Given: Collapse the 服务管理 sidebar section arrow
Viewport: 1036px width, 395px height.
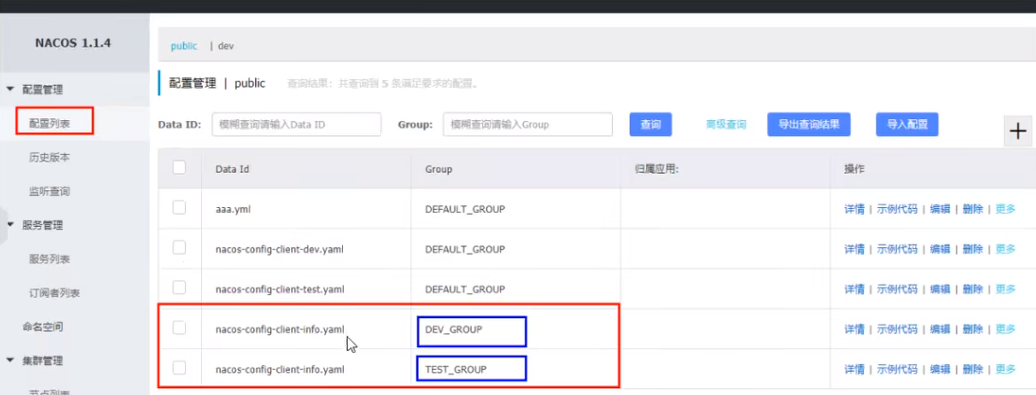Looking at the screenshot, I should tap(11, 225).
